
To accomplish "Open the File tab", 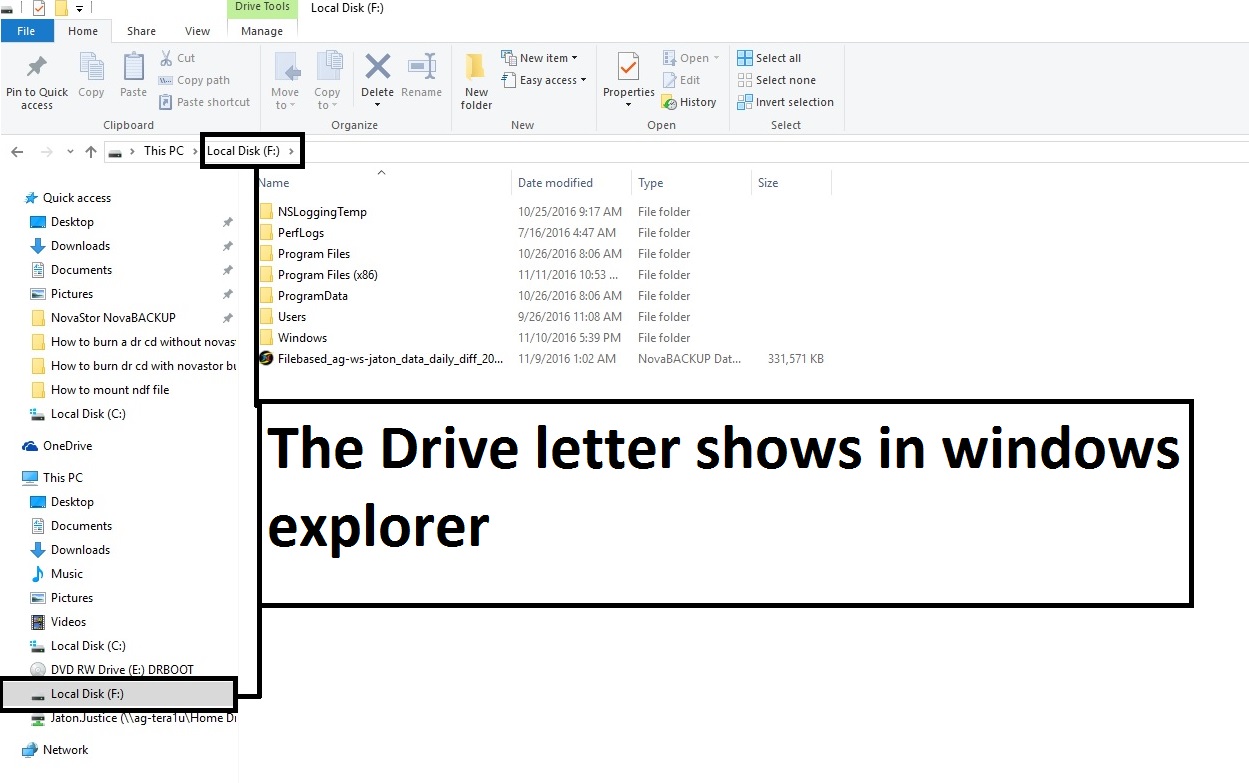I will pos(26,31).
